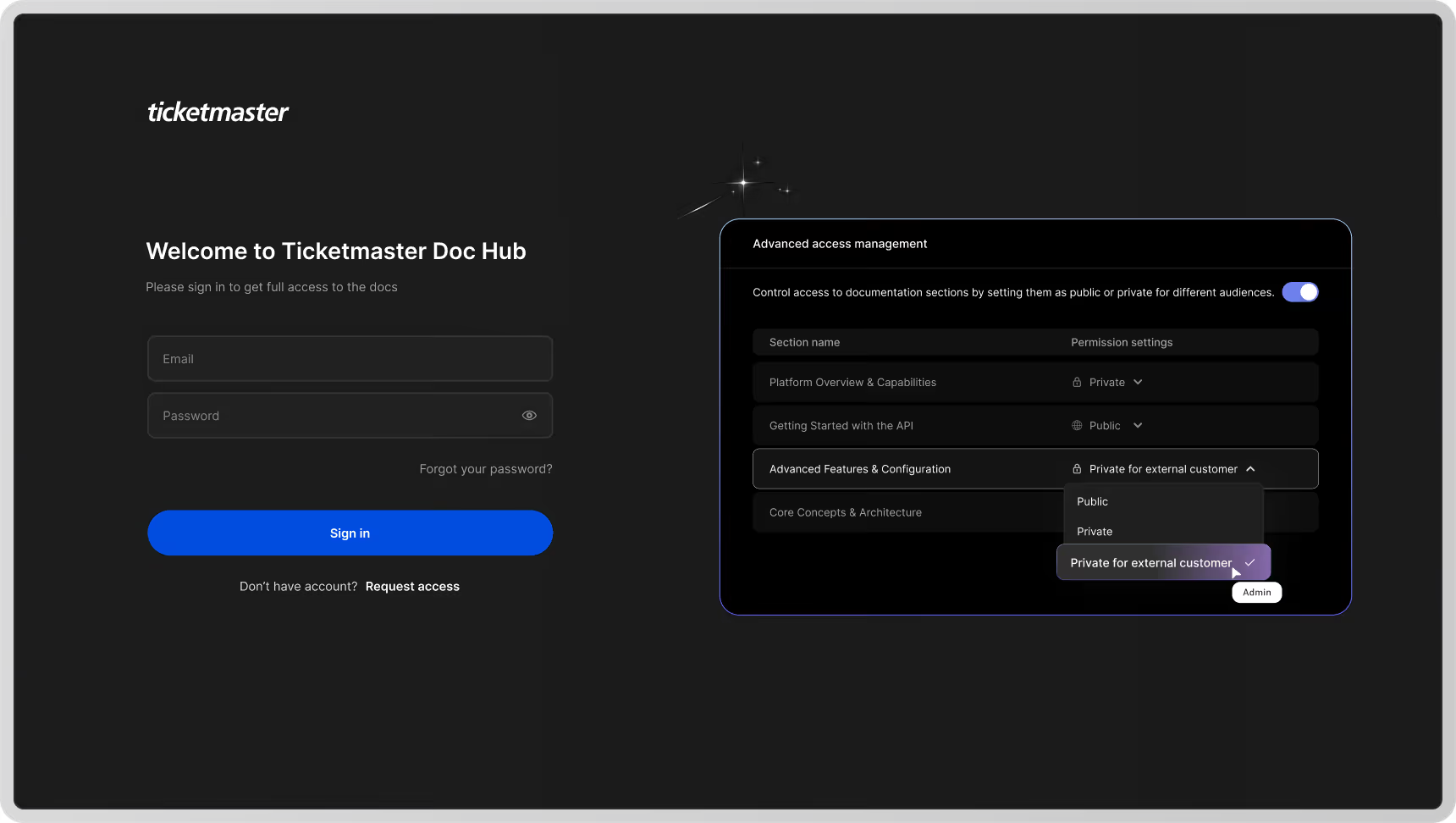Select the Getting Started with the API text

coord(841,426)
